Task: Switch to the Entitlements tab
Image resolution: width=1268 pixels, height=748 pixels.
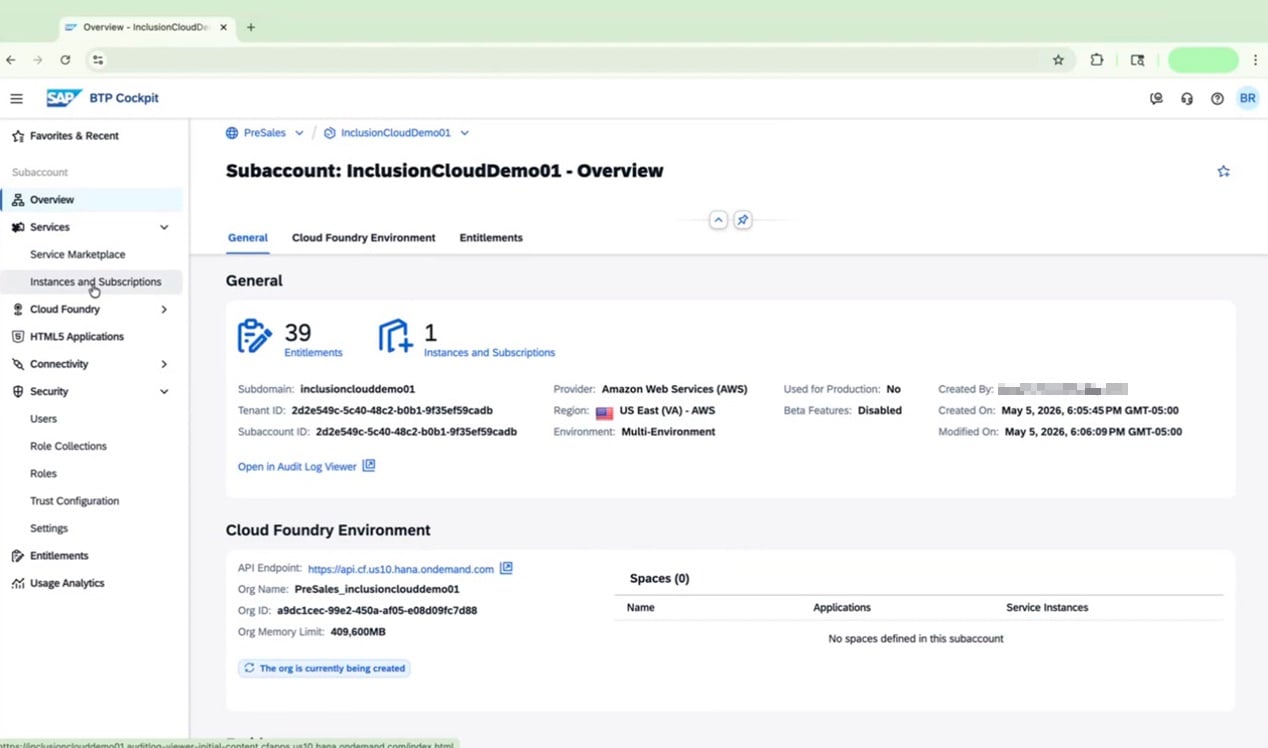Action: click(491, 238)
